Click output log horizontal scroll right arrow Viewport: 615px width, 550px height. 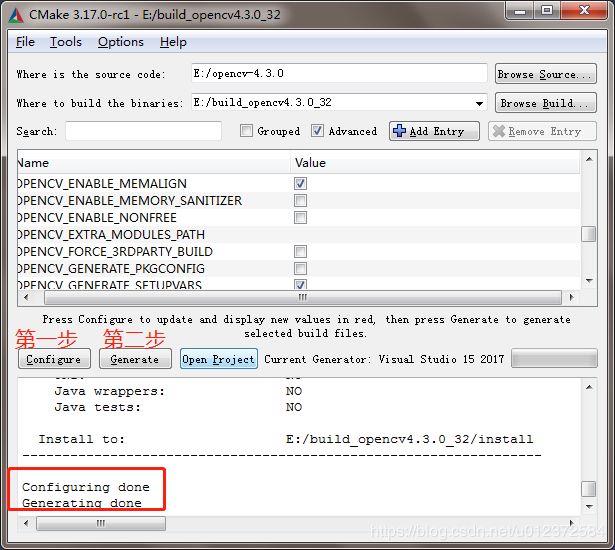[x=571, y=523]
